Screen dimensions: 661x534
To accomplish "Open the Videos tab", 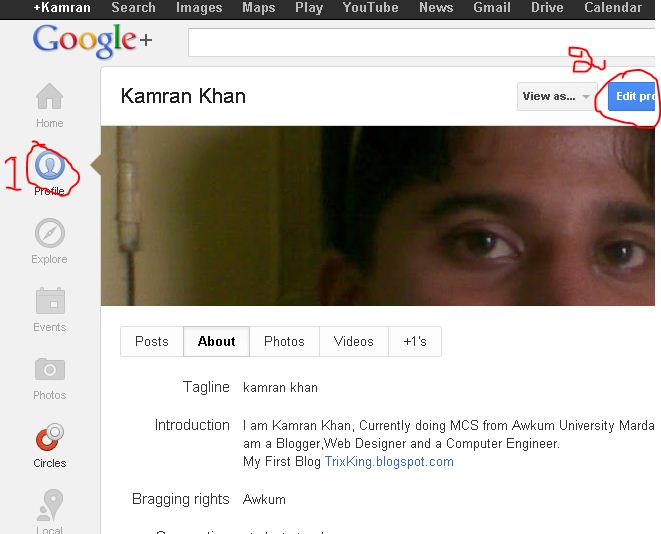I will point(354,341).
